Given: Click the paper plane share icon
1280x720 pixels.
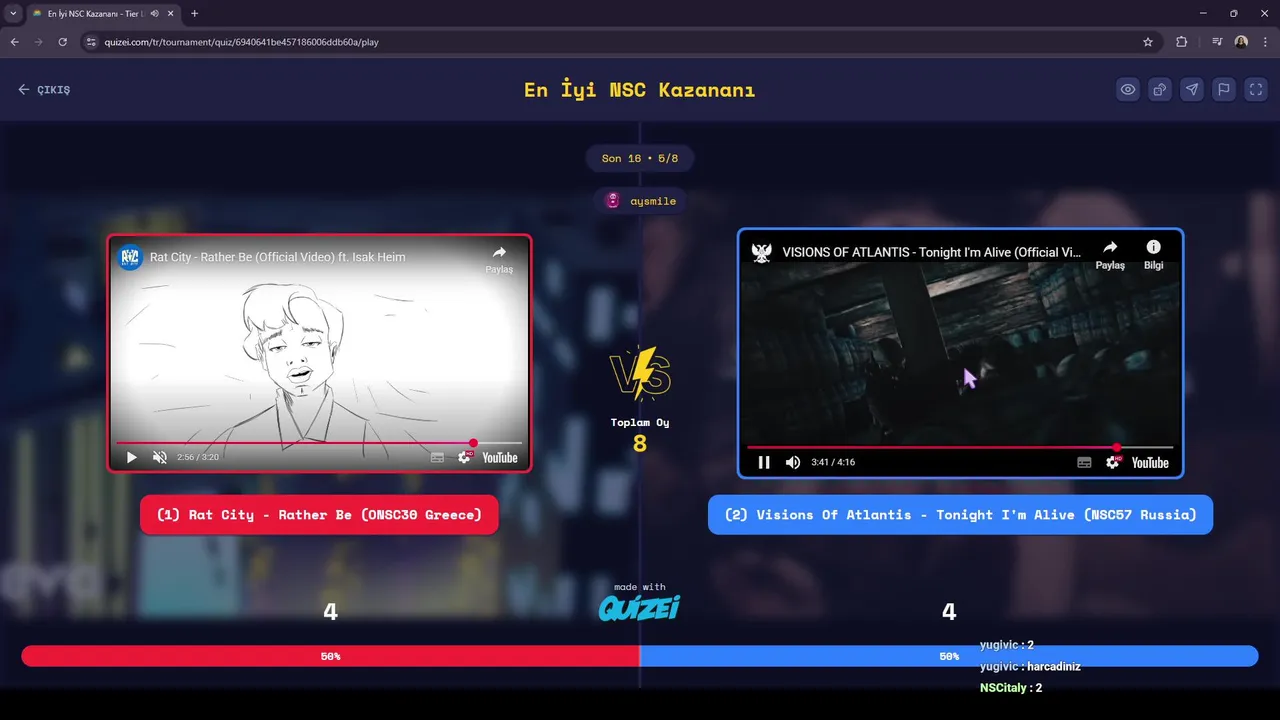Looking at the screenshot, I should (1192, 89).
